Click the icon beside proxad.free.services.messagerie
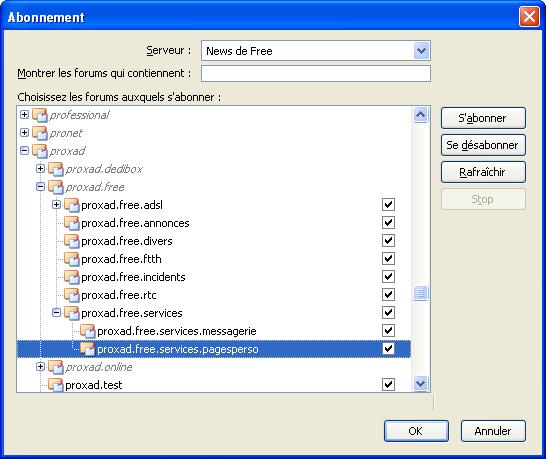Screen dimensions: 546x459 (88, 331)
